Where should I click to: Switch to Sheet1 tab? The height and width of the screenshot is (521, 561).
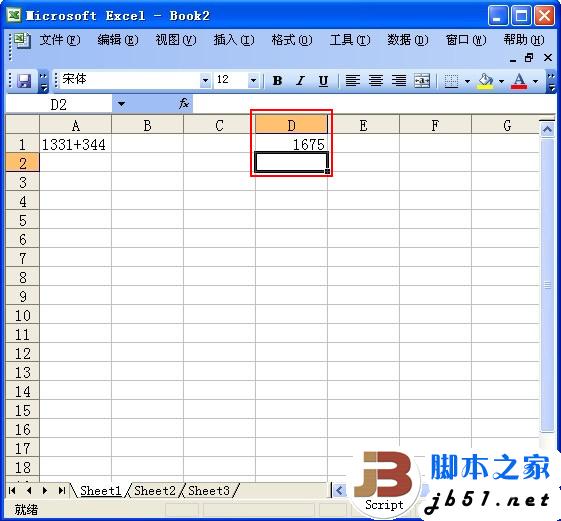101,491
